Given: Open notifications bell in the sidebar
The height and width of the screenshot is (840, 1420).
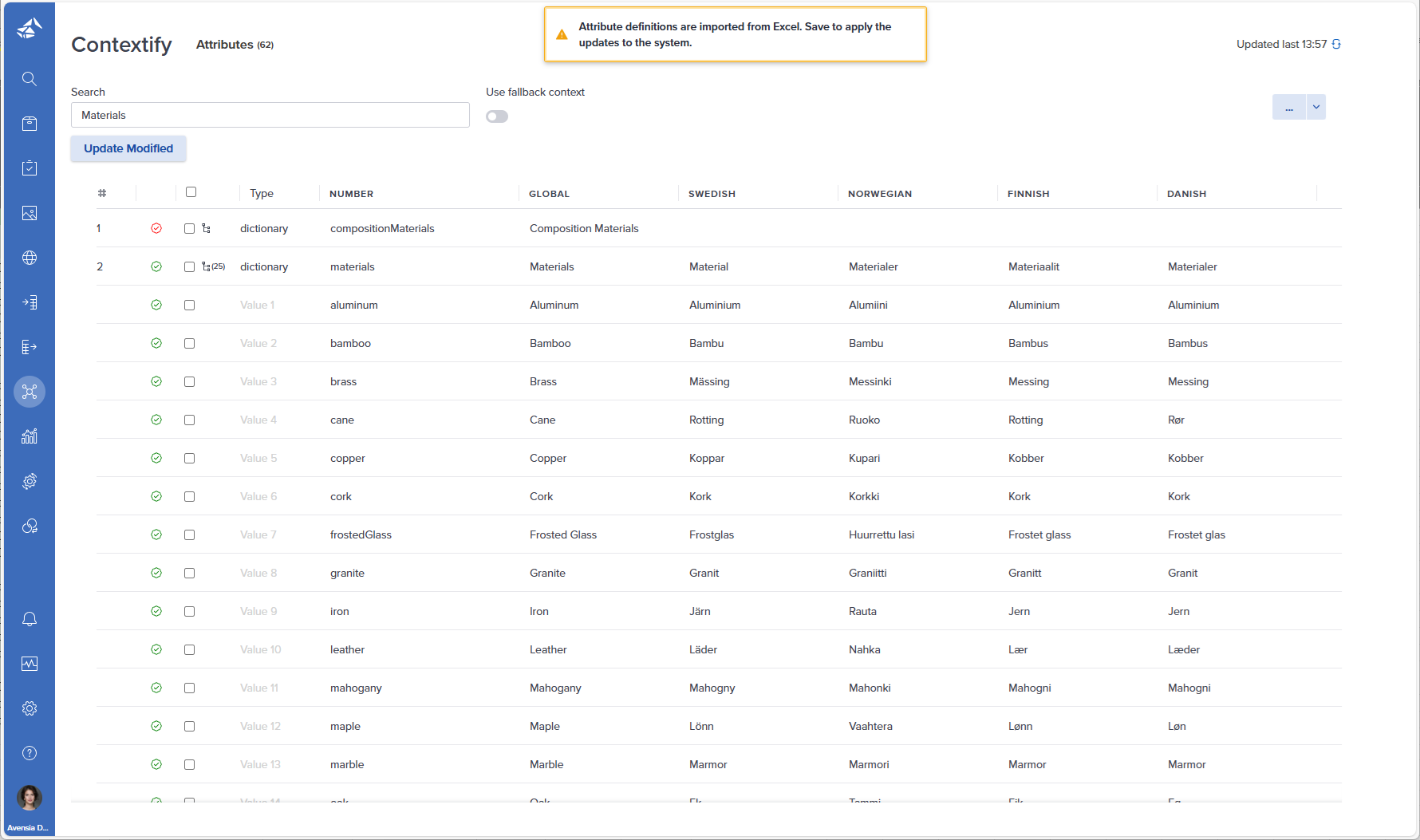Looking at the screenshot, I should pos(30,619).
